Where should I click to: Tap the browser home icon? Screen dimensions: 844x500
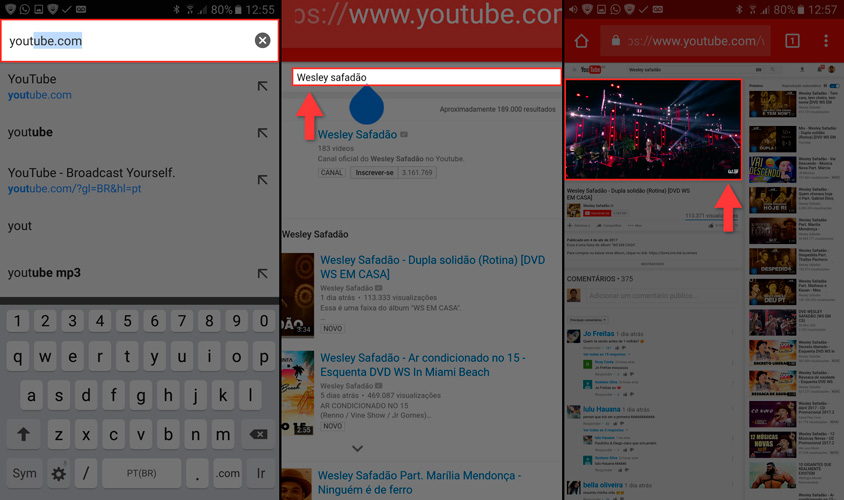tap(581, 41)
